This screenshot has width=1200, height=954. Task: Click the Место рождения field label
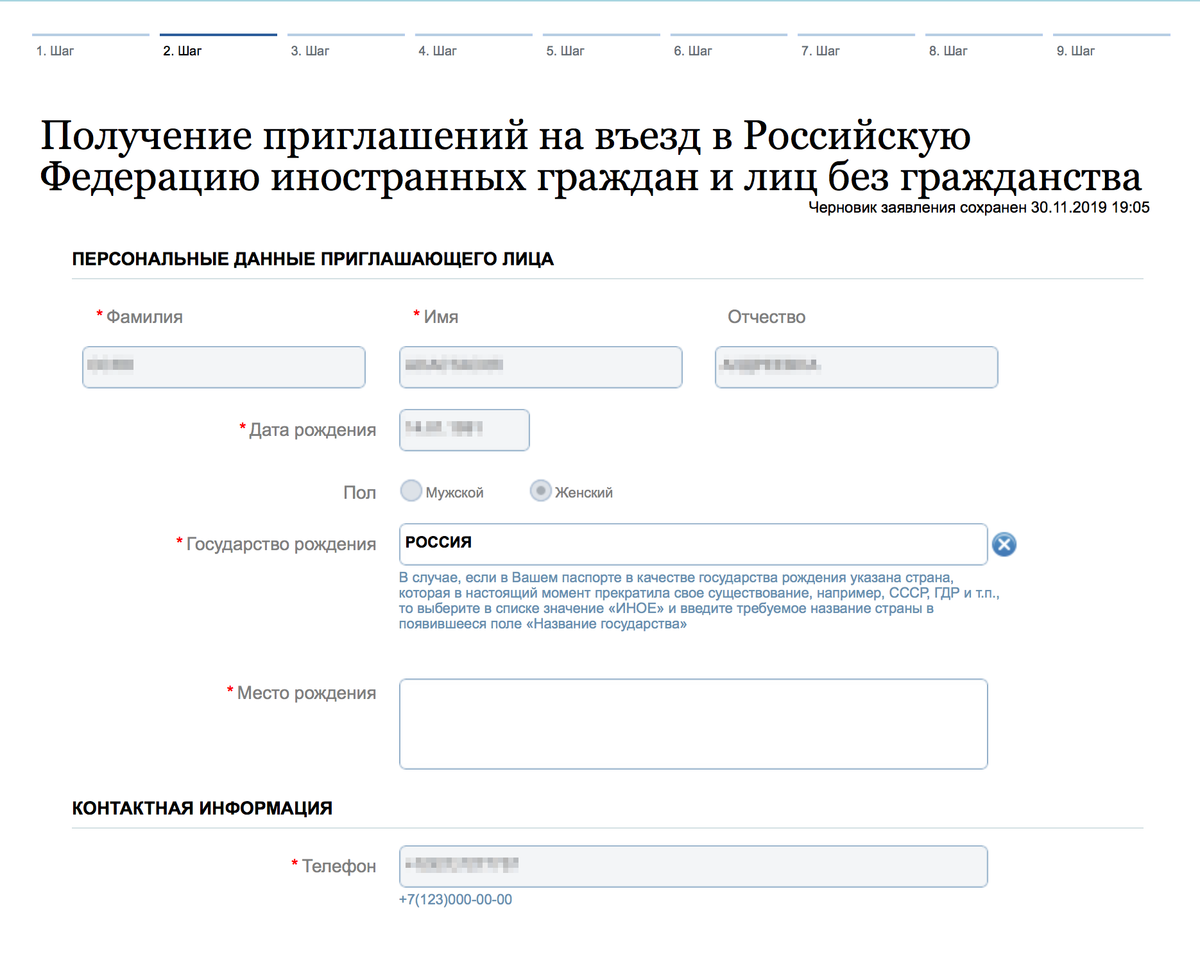tap(306, 693)
